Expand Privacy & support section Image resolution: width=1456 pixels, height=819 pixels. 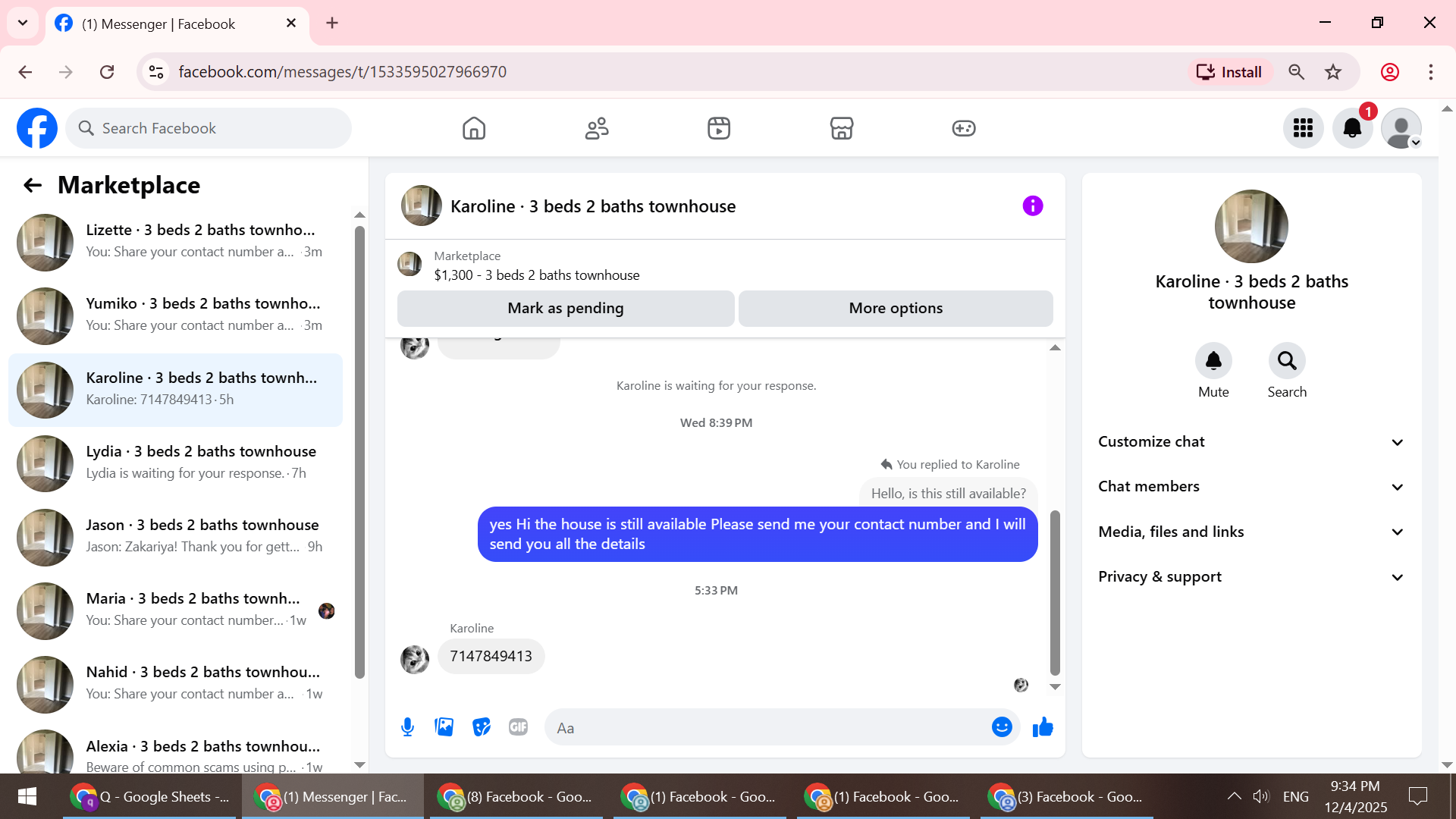1251,576
